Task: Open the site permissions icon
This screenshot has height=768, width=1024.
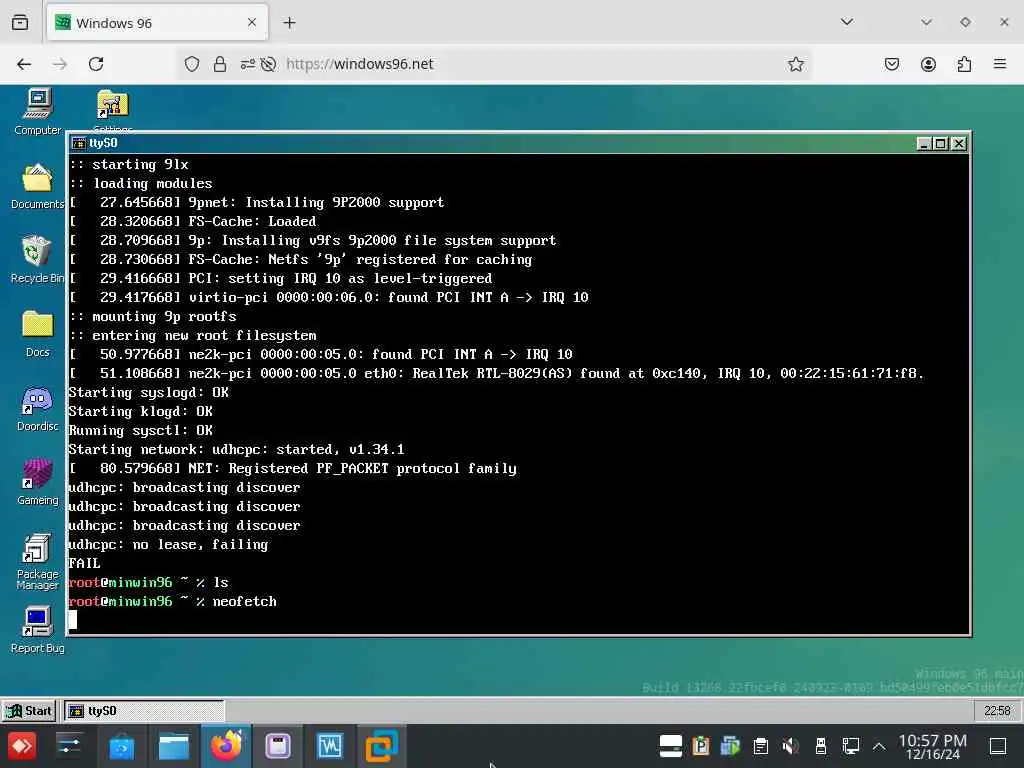Action: point(248,64)
